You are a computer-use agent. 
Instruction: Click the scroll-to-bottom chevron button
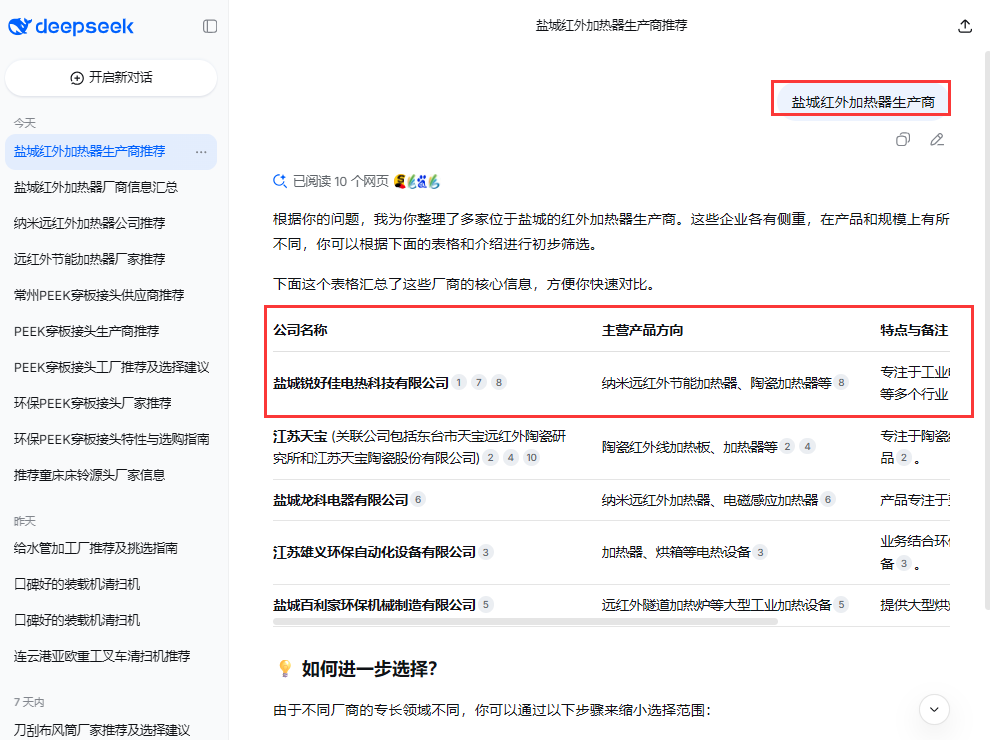click(x=934, y=709)
